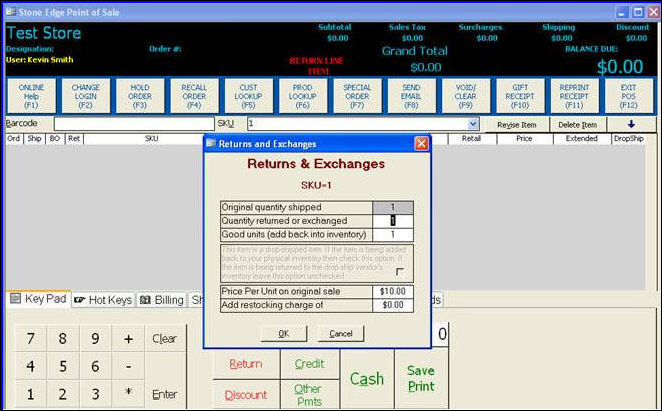This screenshot has width=662, height=411.
Task: Start a SPECIAL ORDER (F7)
Action: pyautogui.click(x=357, y=96)
